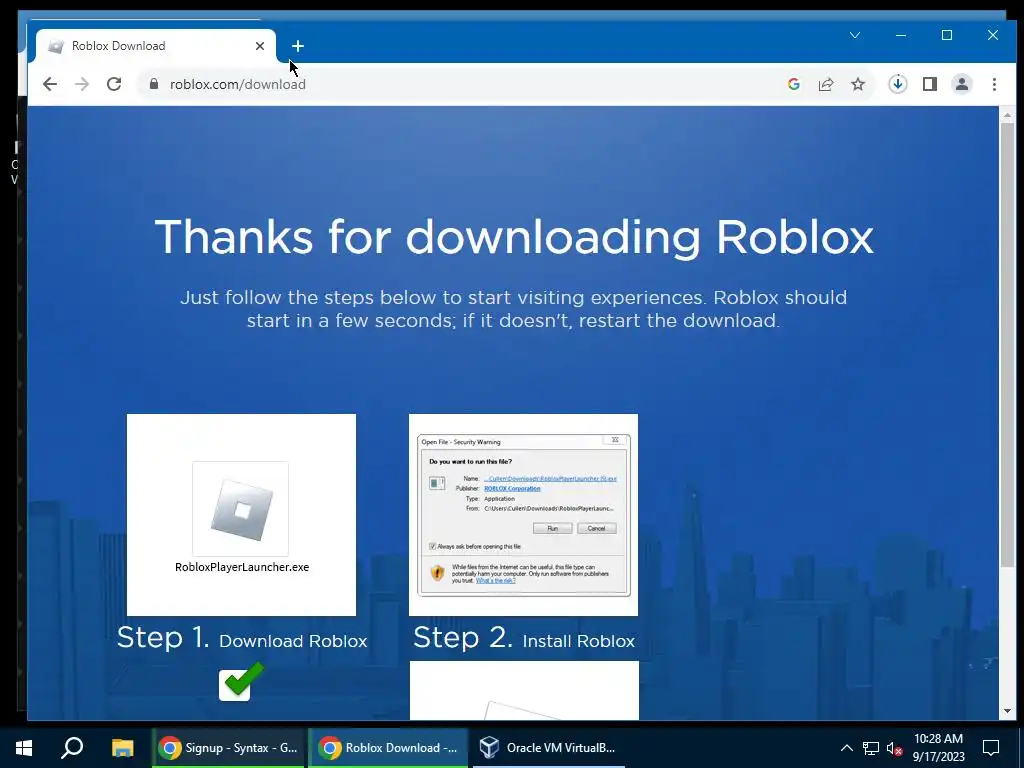
Task: Minimize the Chrome window
Action: click(901, 35)
